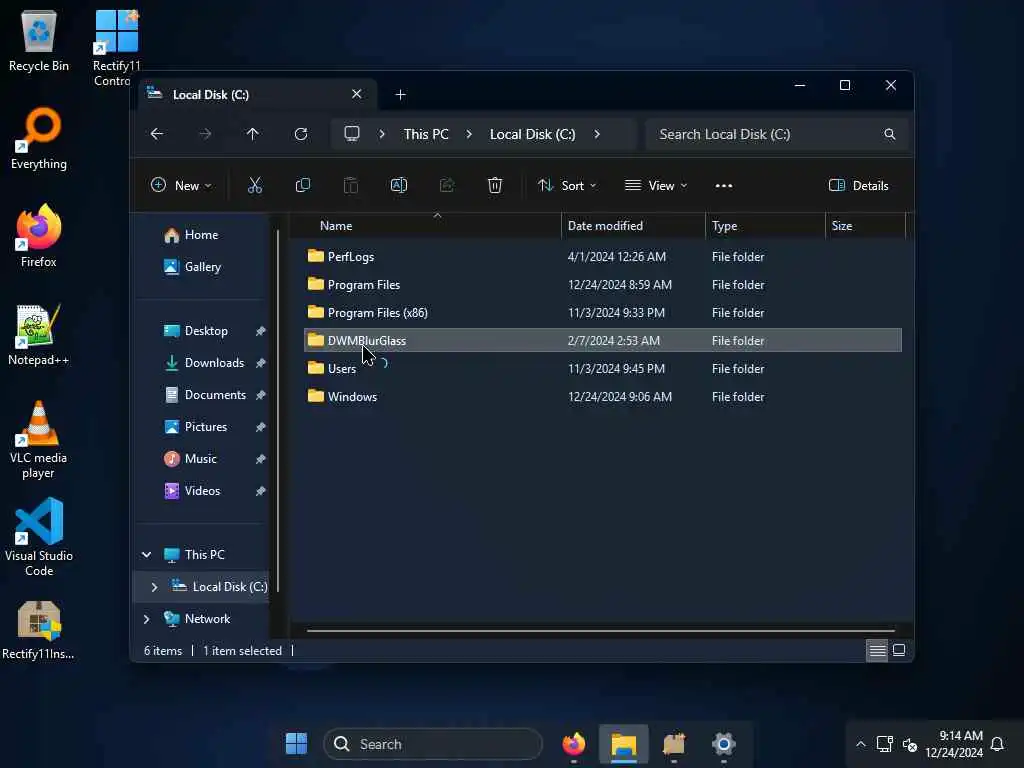This screenshot has width=1024, height=768.
Task: Select the Windows folder
Action: pyautogui.click(x=603, y=397)
